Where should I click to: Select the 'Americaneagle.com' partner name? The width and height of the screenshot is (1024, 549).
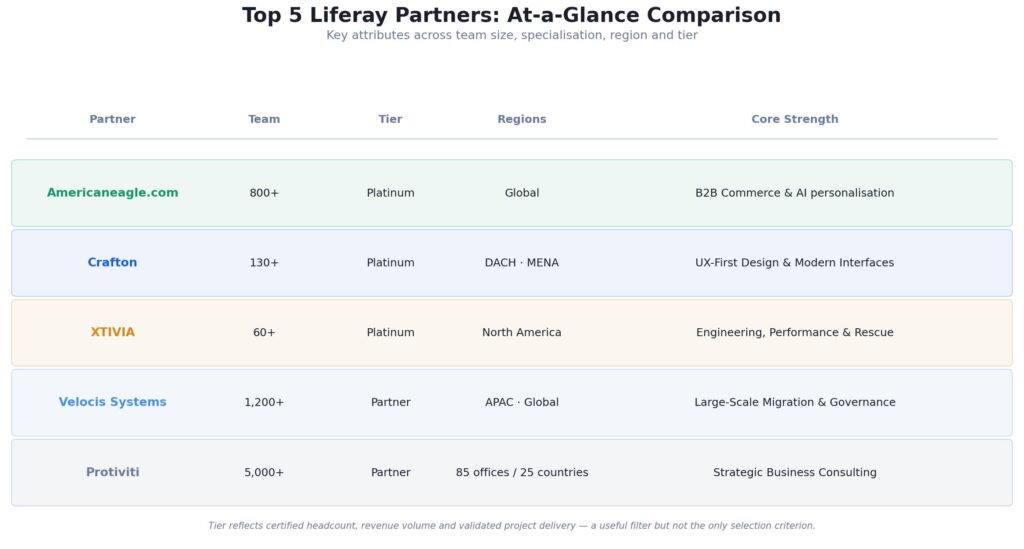112,193
